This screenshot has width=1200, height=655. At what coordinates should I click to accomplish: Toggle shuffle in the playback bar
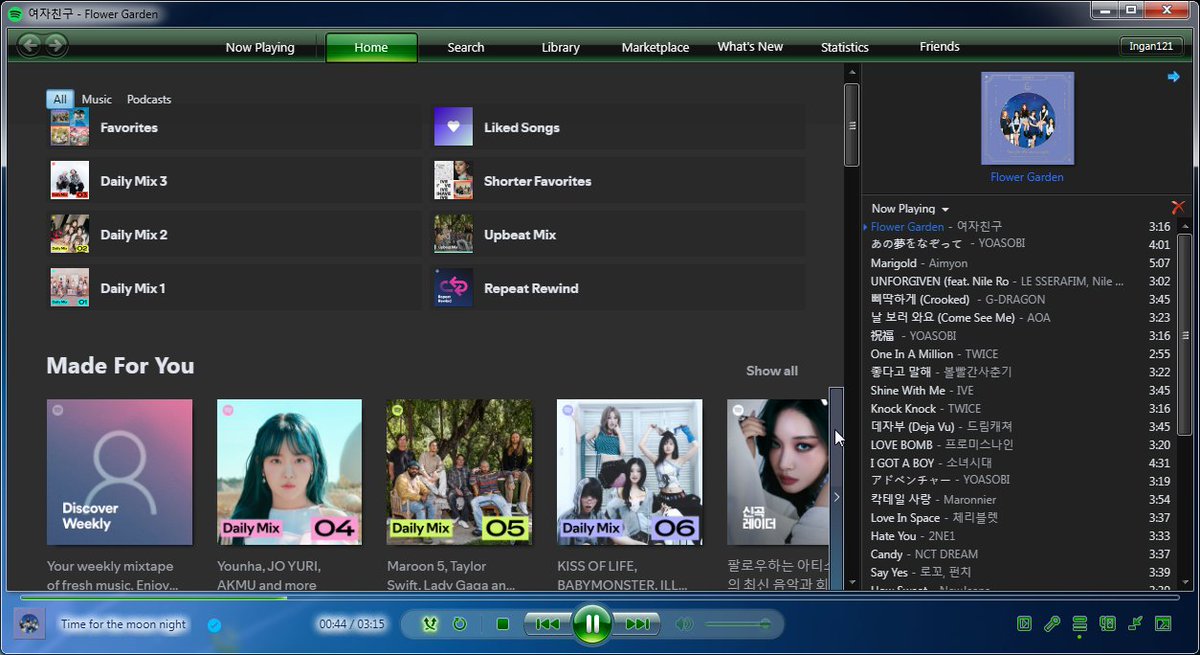[x=430, y=624]
